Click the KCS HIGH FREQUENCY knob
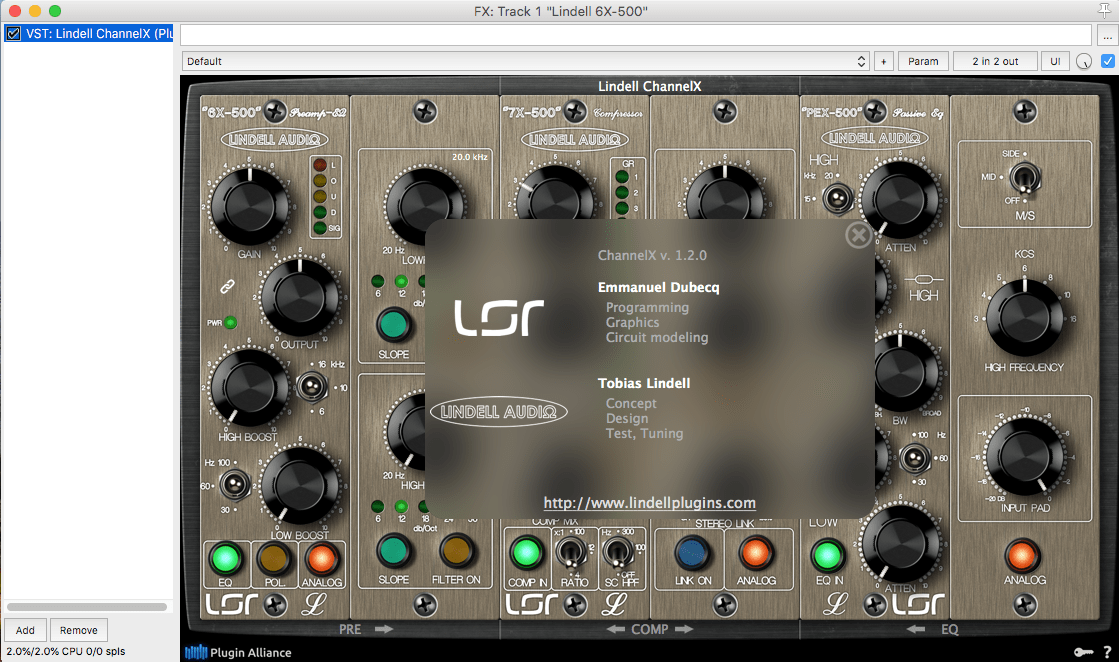The width and height of the screenshot is (1119, 662). pyautogui.click(x=1024, y=317)
